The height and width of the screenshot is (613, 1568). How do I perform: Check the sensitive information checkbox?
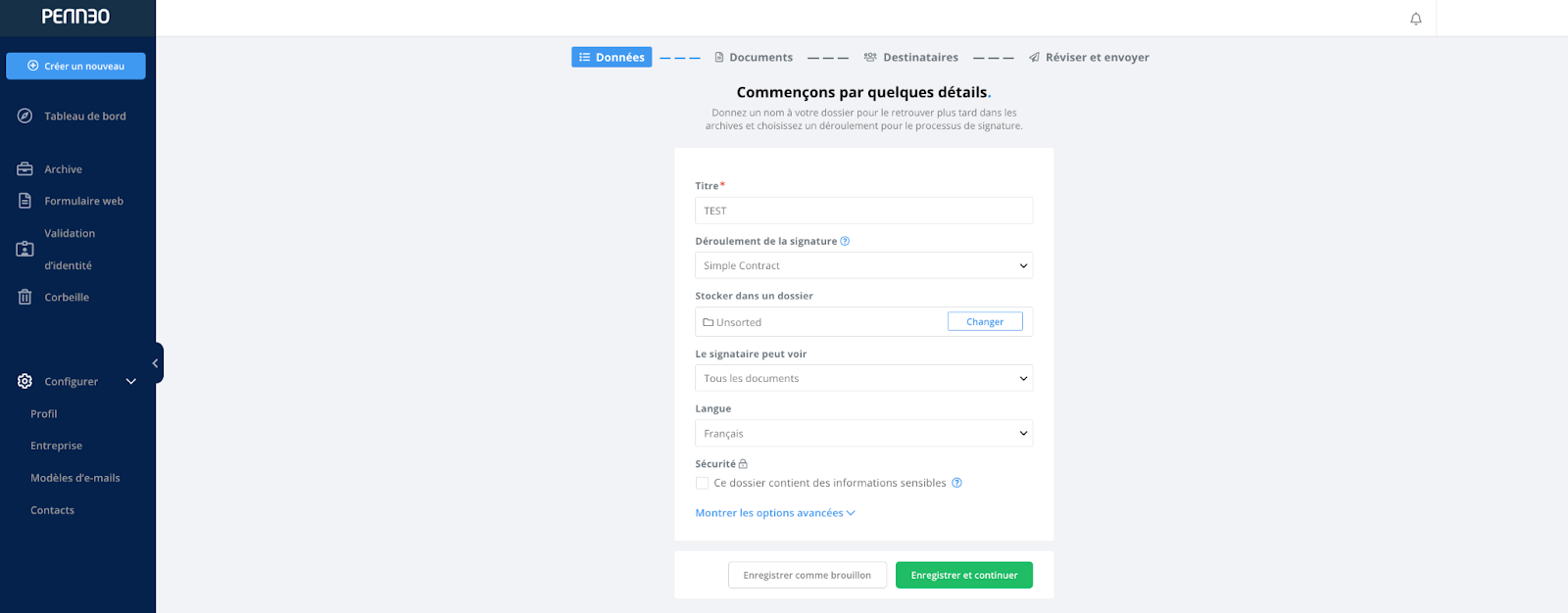coord(702,483)
